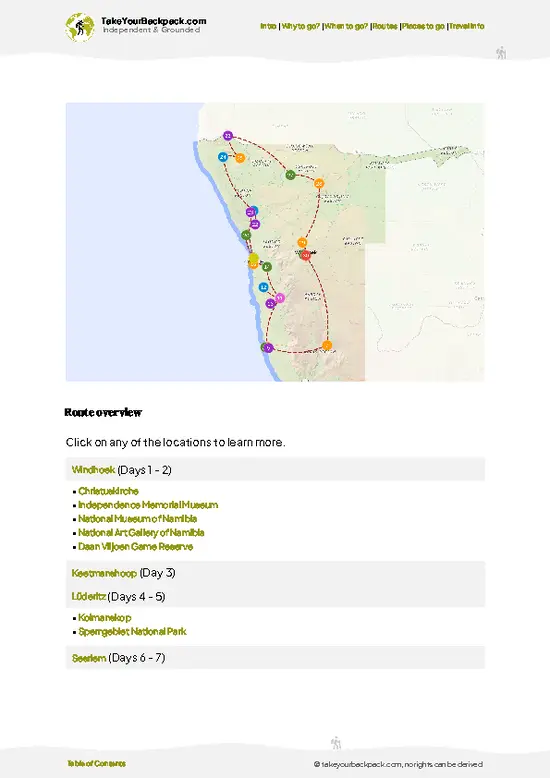Open the Sesriem location link
Viewport: 550px width, 778px height.
pyautogui.click(x=89, y=658)
